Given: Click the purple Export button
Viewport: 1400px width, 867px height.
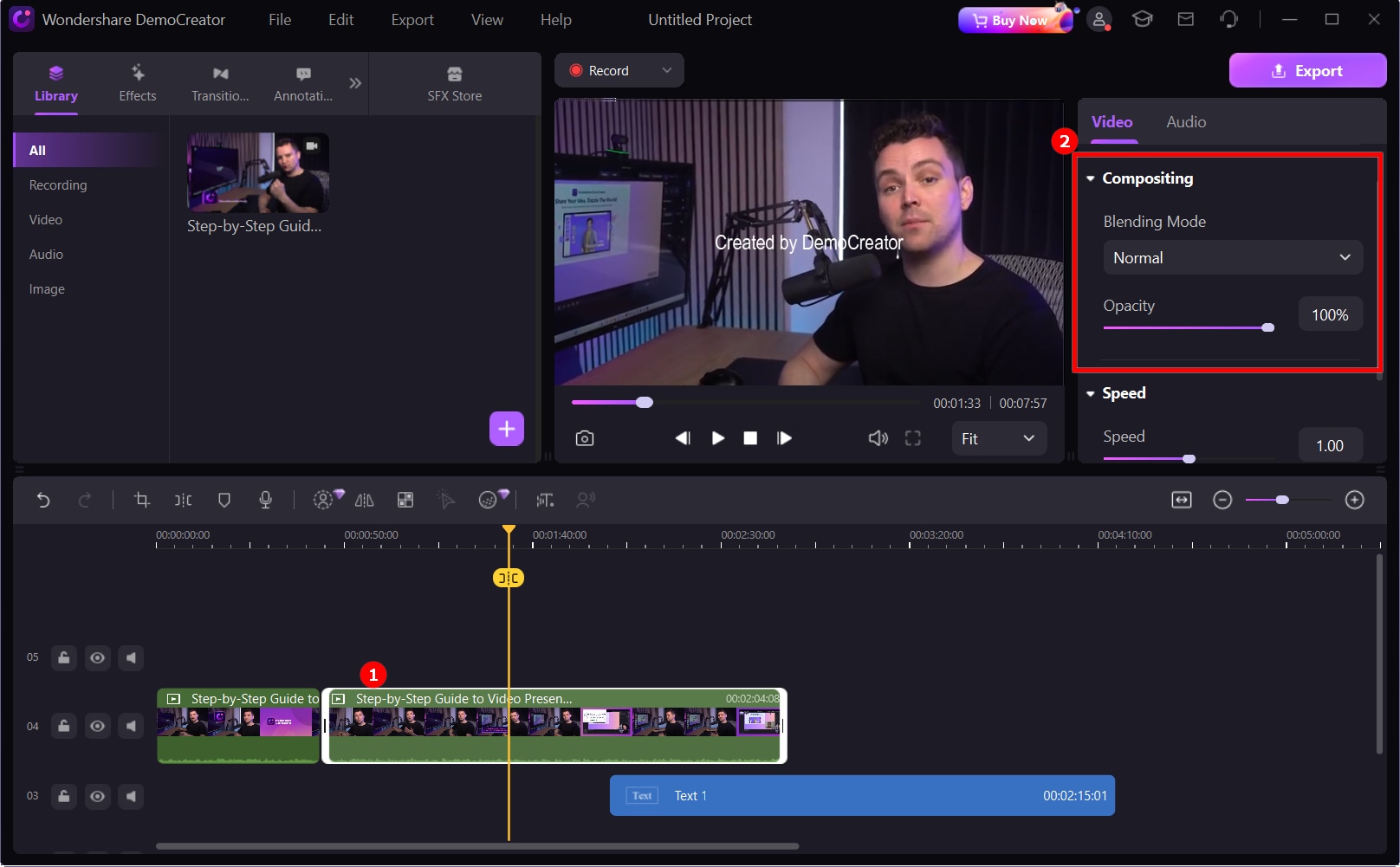Looking at the screenshot, I should [1308, 70].
